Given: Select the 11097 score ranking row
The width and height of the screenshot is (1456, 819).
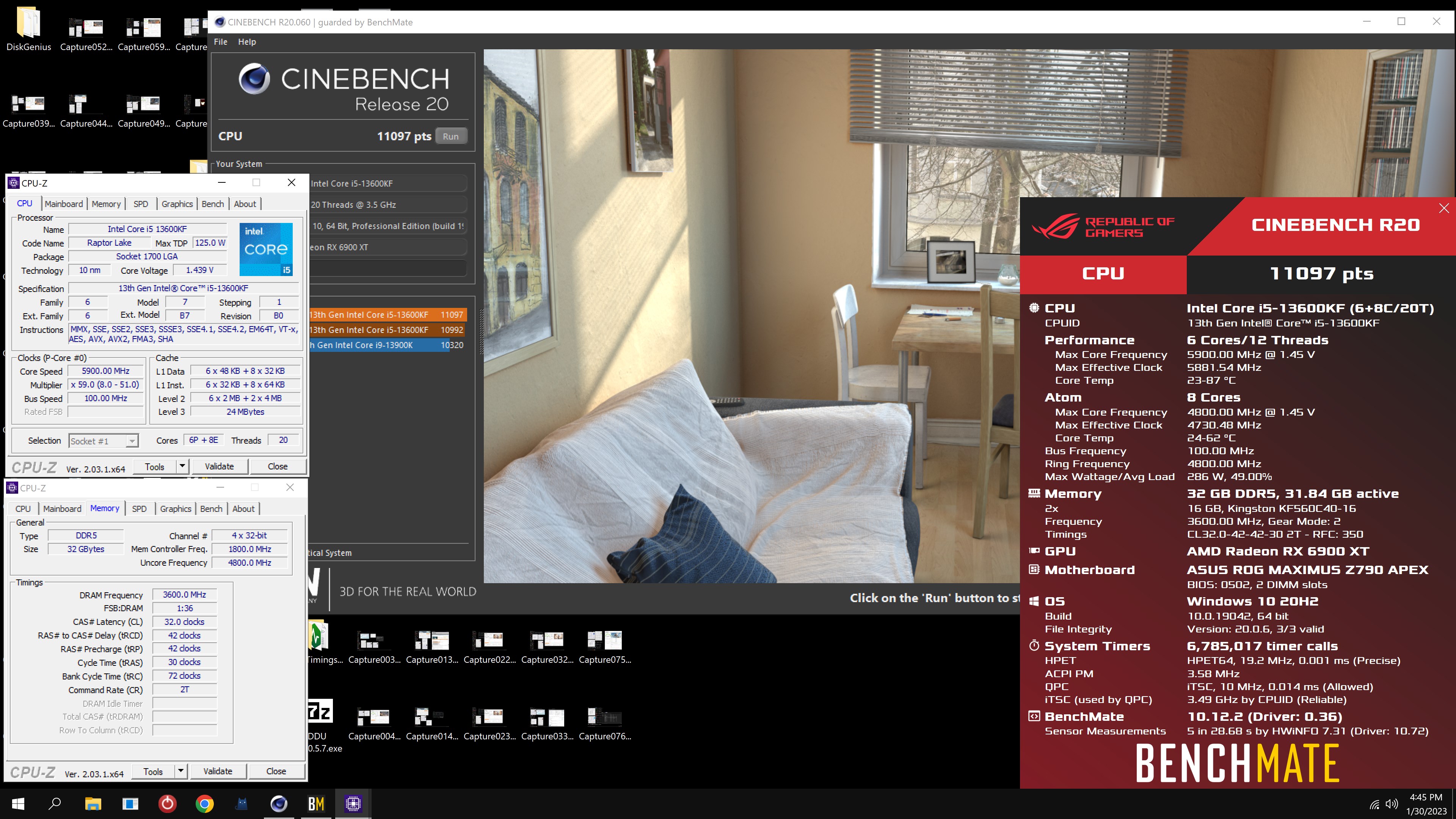Looking at the screenshot, I should tap(387, 315).
